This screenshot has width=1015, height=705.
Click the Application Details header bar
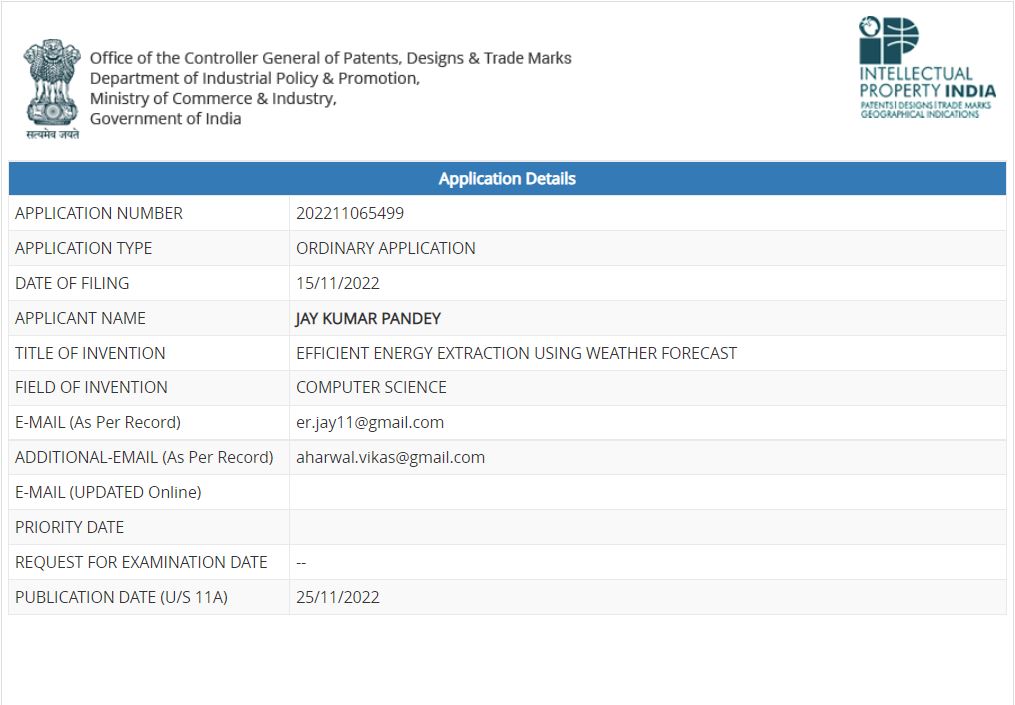(507, 179)
